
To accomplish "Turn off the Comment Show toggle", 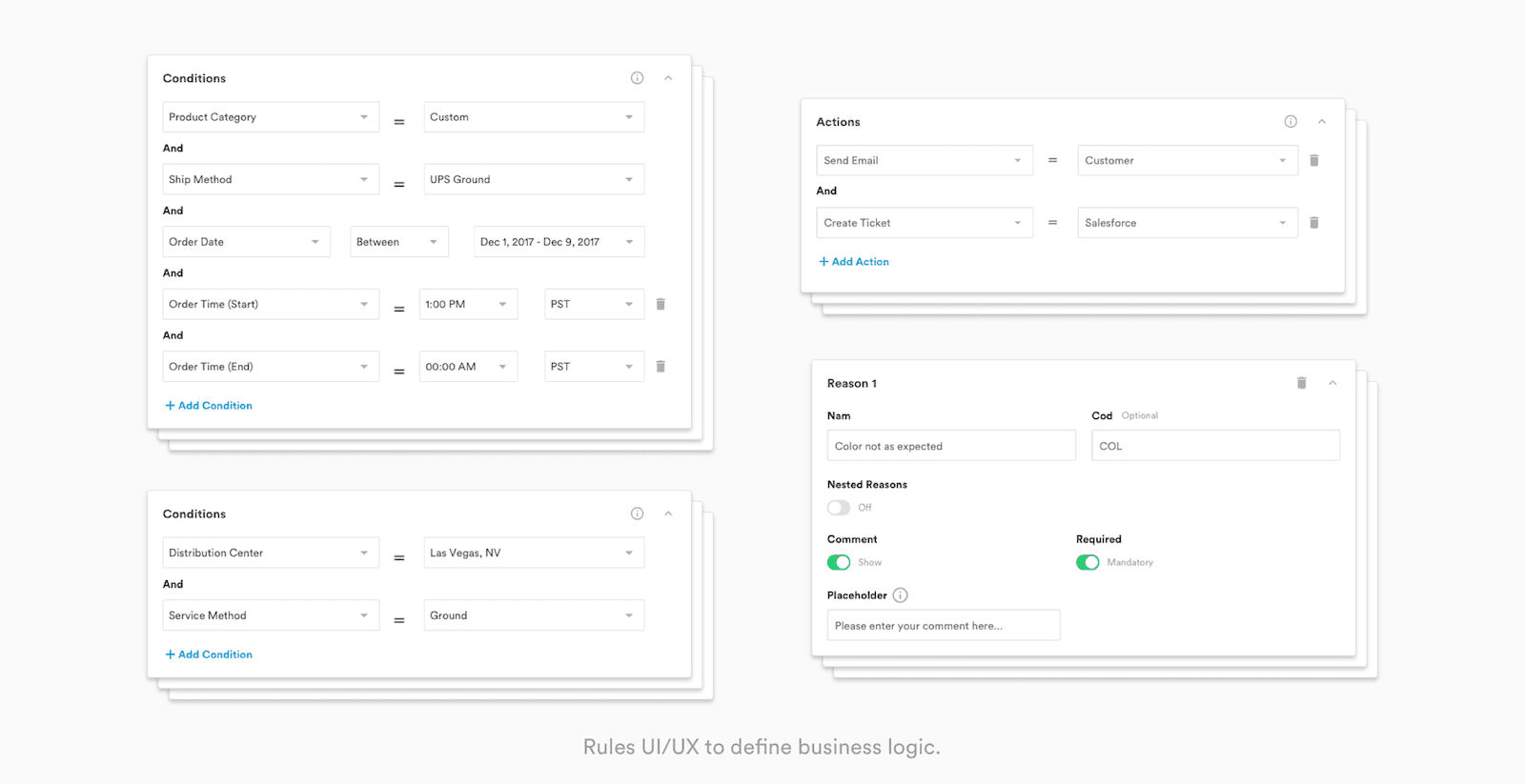I will [x=839, y=563].
